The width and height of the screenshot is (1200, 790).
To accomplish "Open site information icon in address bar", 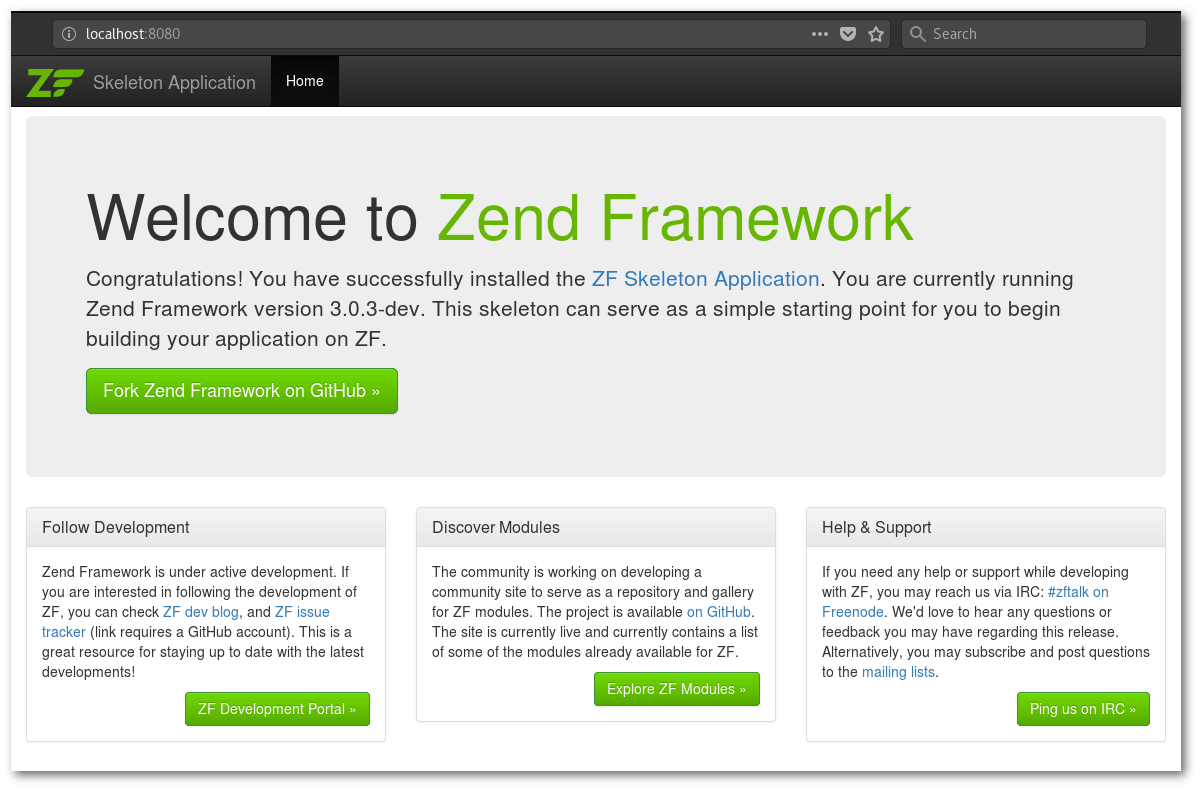I will pos(69,34).
